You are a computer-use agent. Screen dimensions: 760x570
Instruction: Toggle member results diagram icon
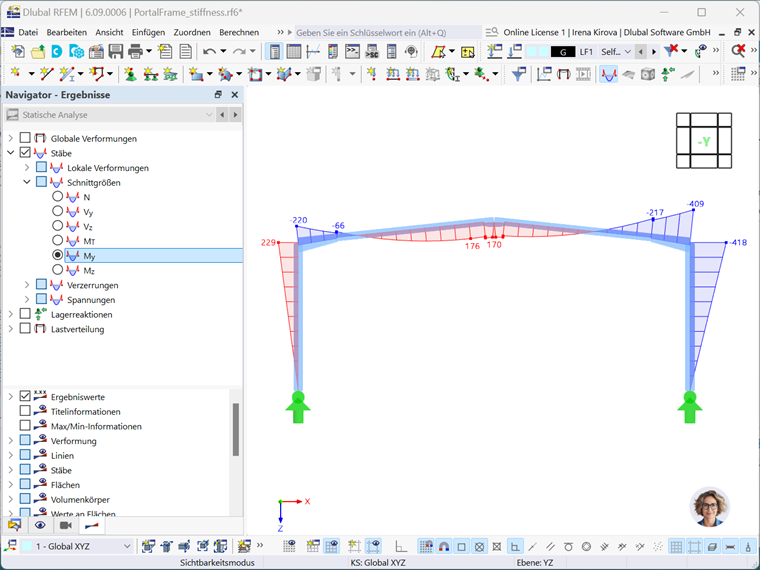click(608, 74)
